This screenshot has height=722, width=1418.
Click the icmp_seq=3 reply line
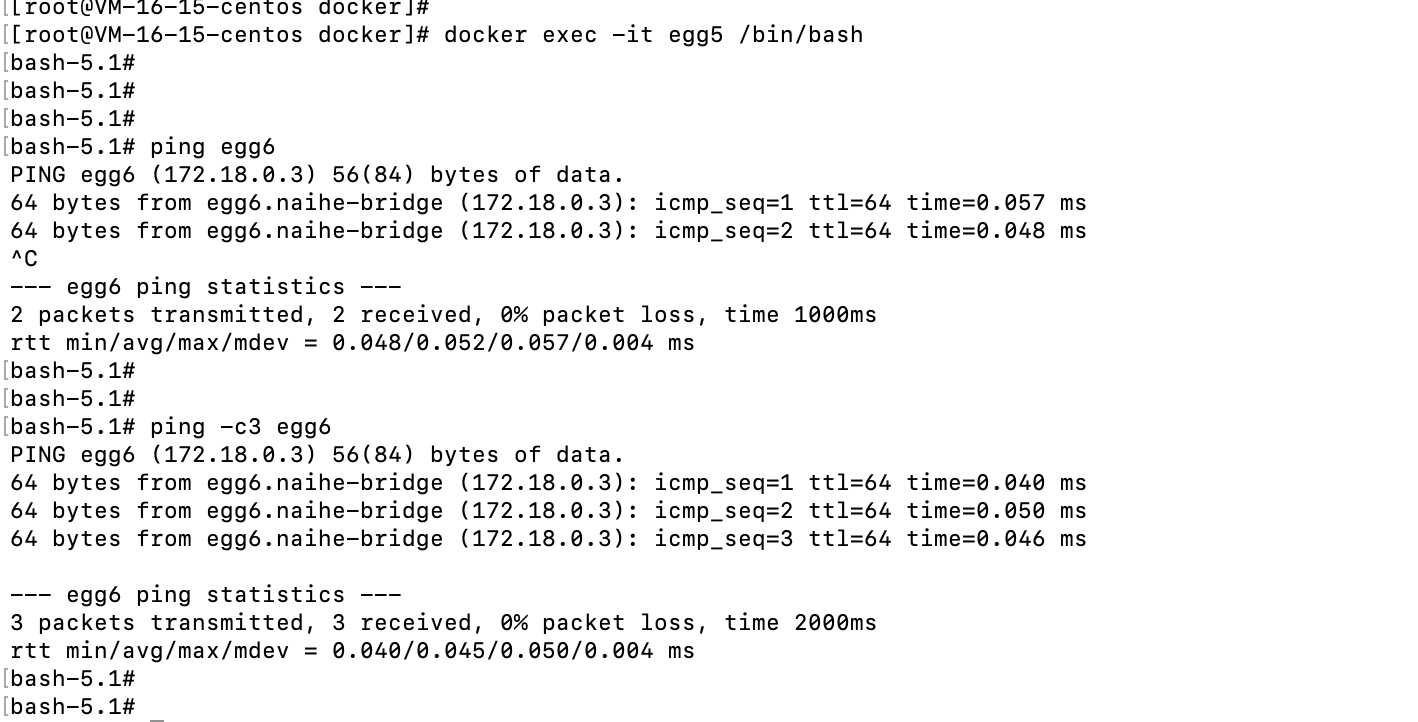click(x=548, y=539)
